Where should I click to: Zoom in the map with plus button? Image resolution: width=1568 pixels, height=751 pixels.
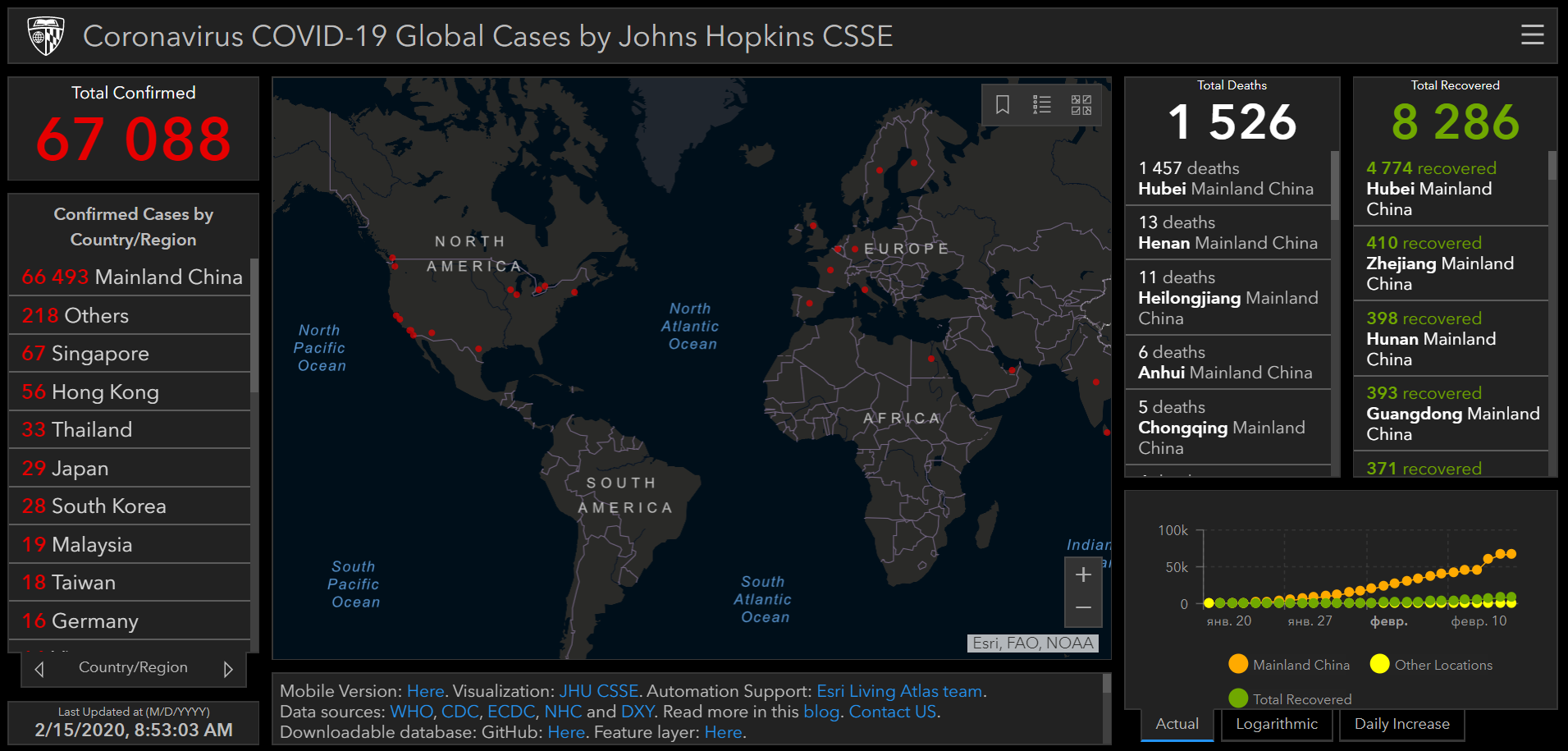point(1083,575)
